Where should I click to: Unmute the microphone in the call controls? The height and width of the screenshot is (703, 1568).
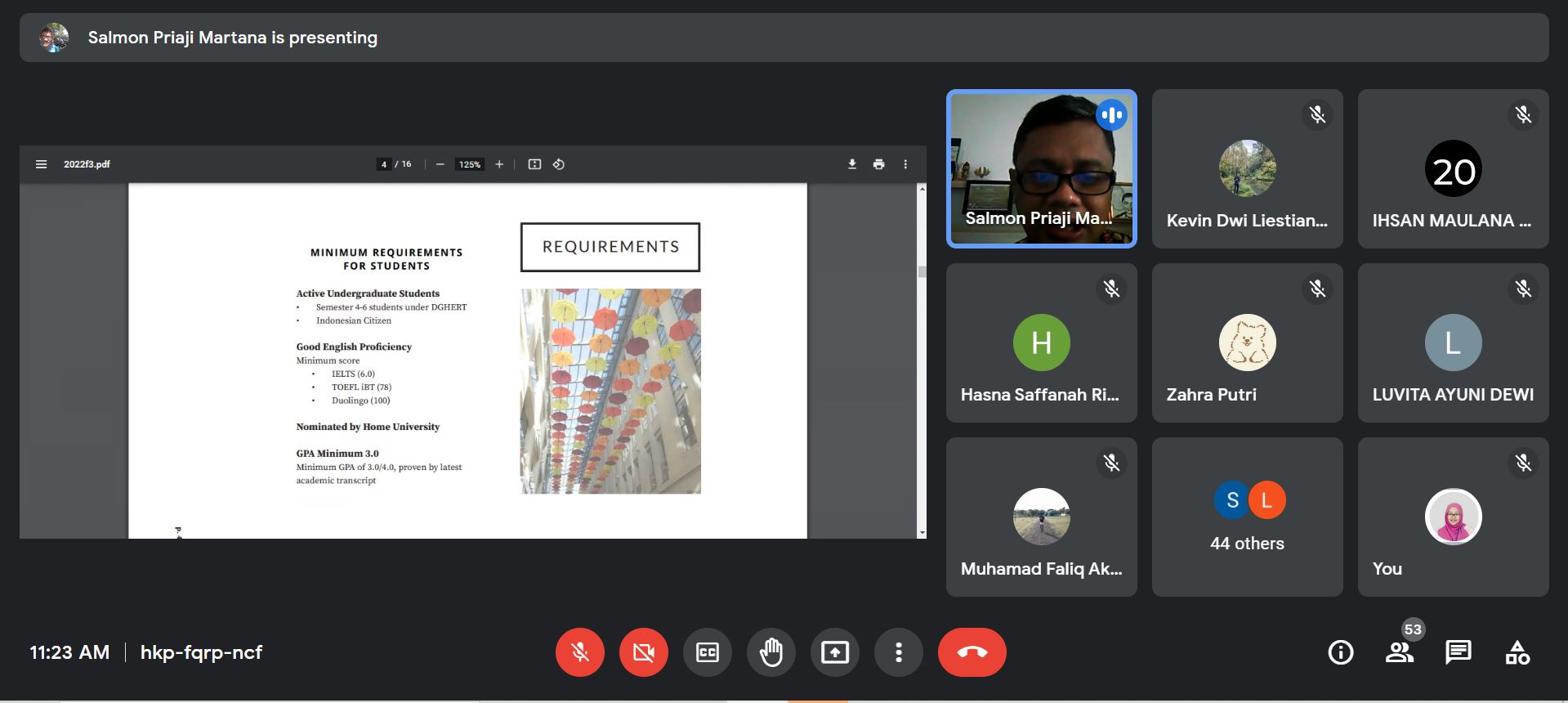579,652
